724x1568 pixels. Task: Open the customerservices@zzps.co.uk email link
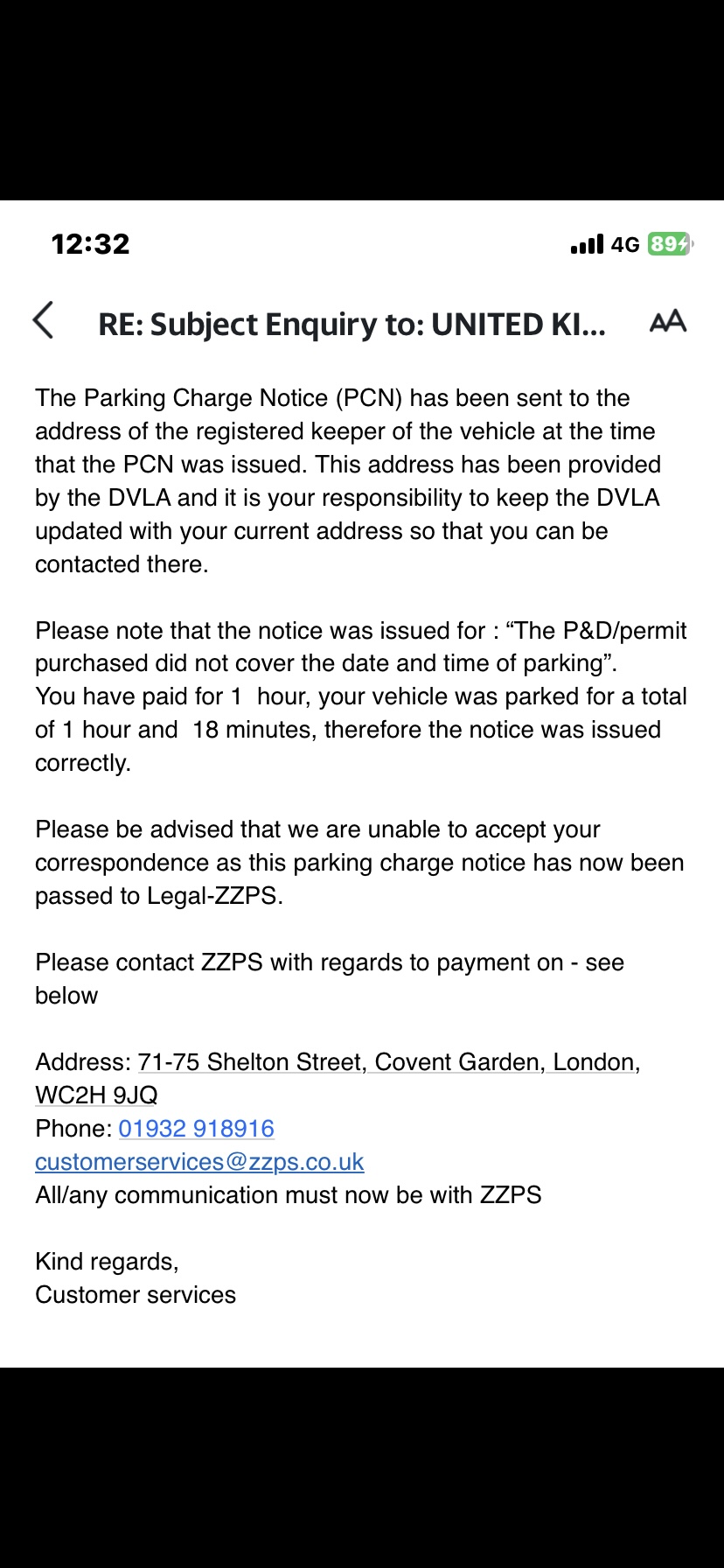[x=199, y=1162]
